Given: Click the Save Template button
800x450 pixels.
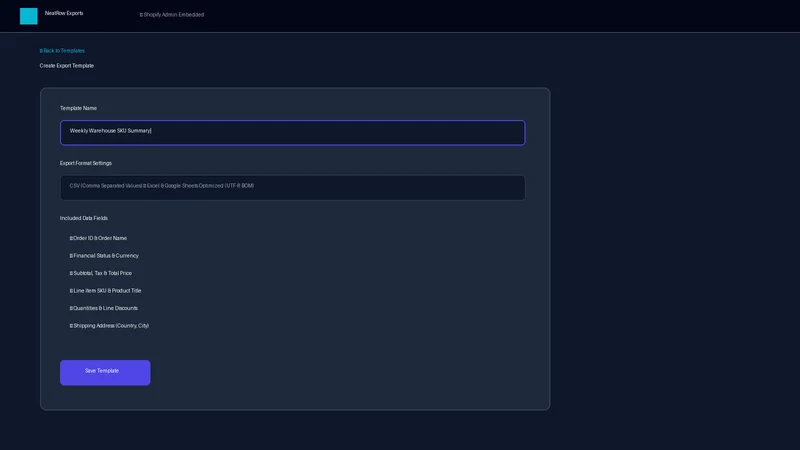Looking at the screenshot, I should [x=105, y=372].
